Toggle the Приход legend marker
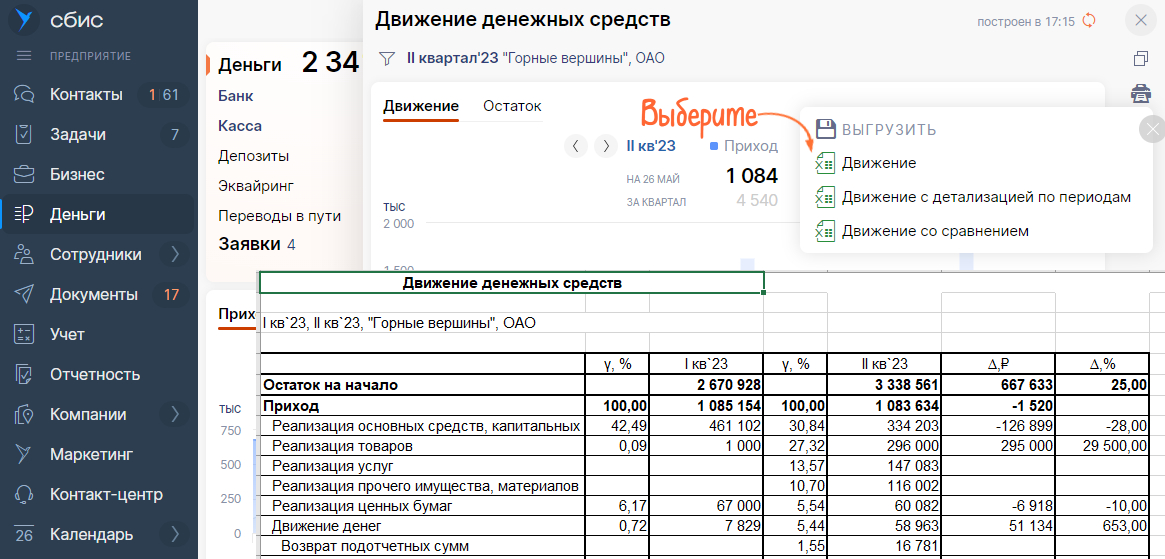Image resolution: width=1165 pixels, height=559 pixels. click(714, 146)
